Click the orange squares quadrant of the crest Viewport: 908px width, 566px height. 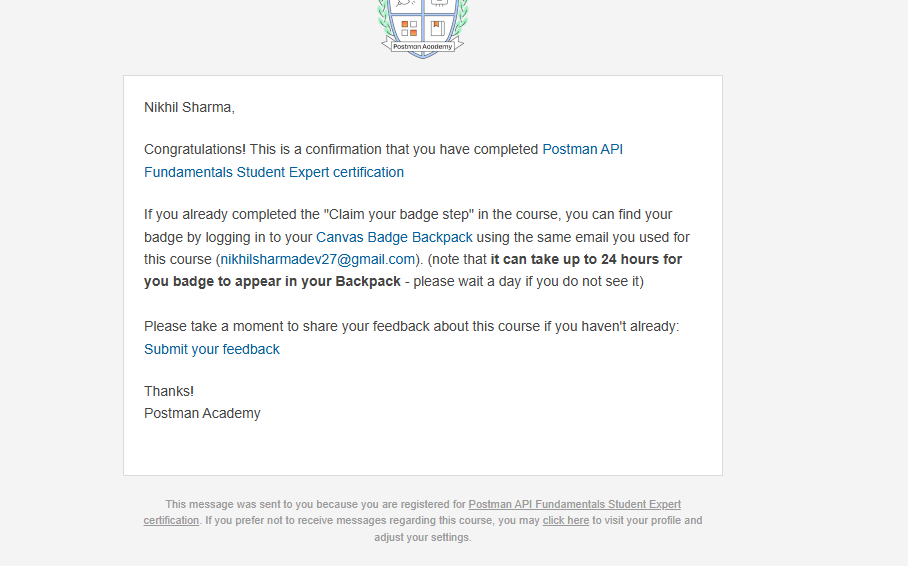pos(409,28)
